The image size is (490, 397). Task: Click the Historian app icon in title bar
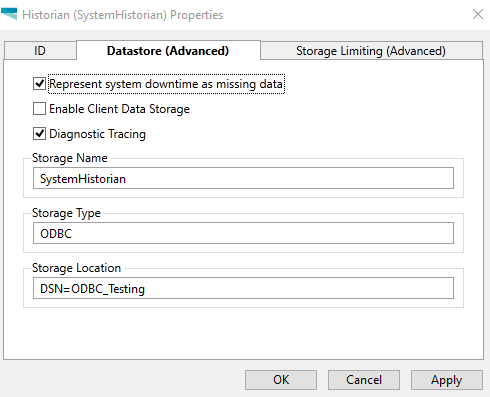coord(9,14)
